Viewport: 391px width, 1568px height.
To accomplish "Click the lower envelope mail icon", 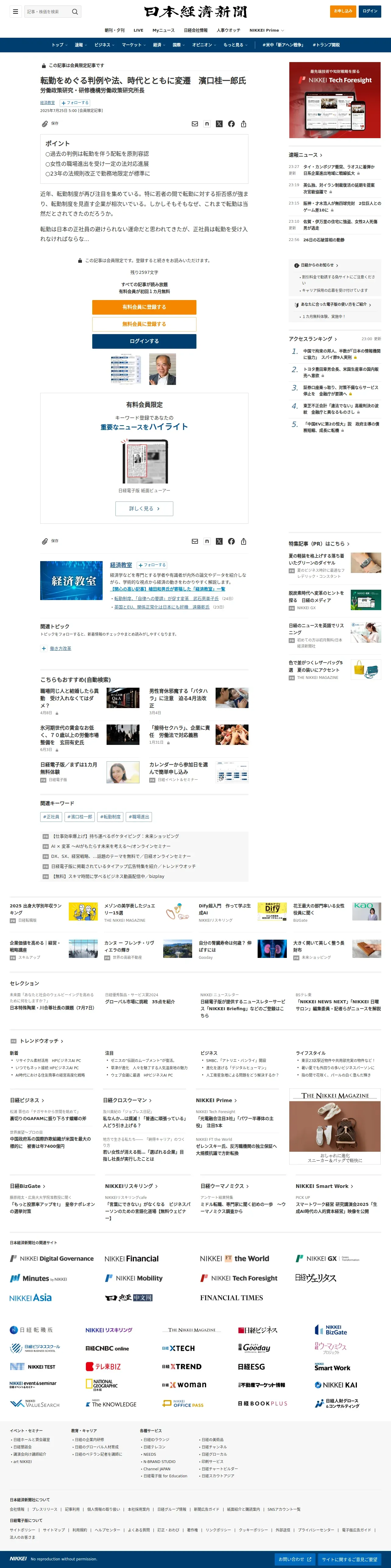I will tap(195, 541).
